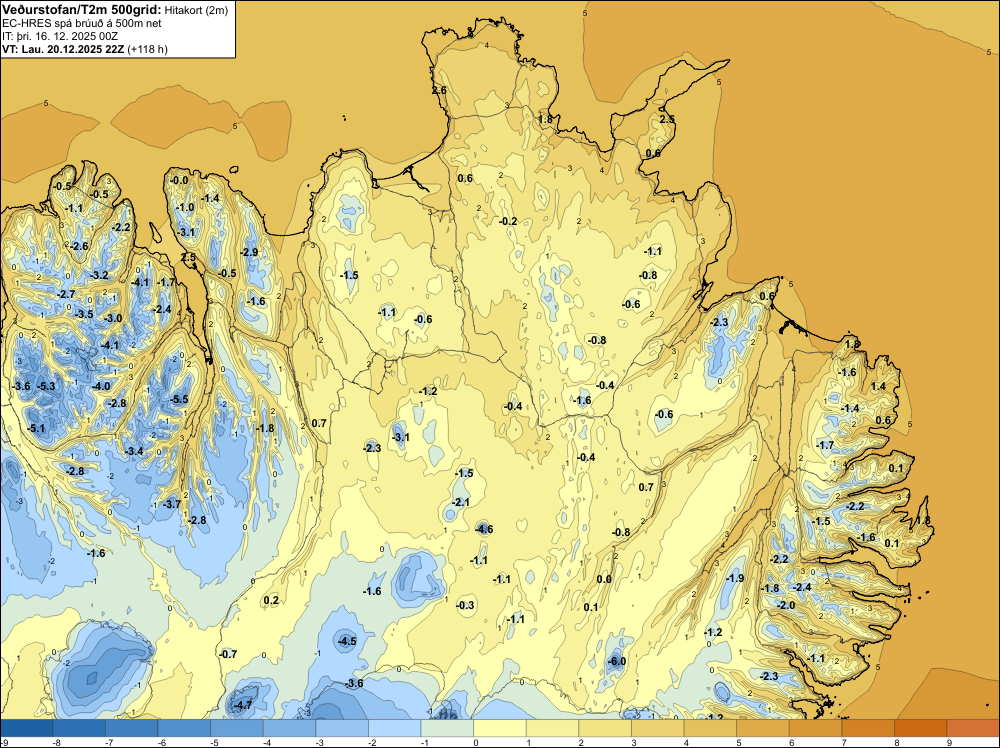Click the '-5.1' temperature value on the map

click(x=36, y=428)
